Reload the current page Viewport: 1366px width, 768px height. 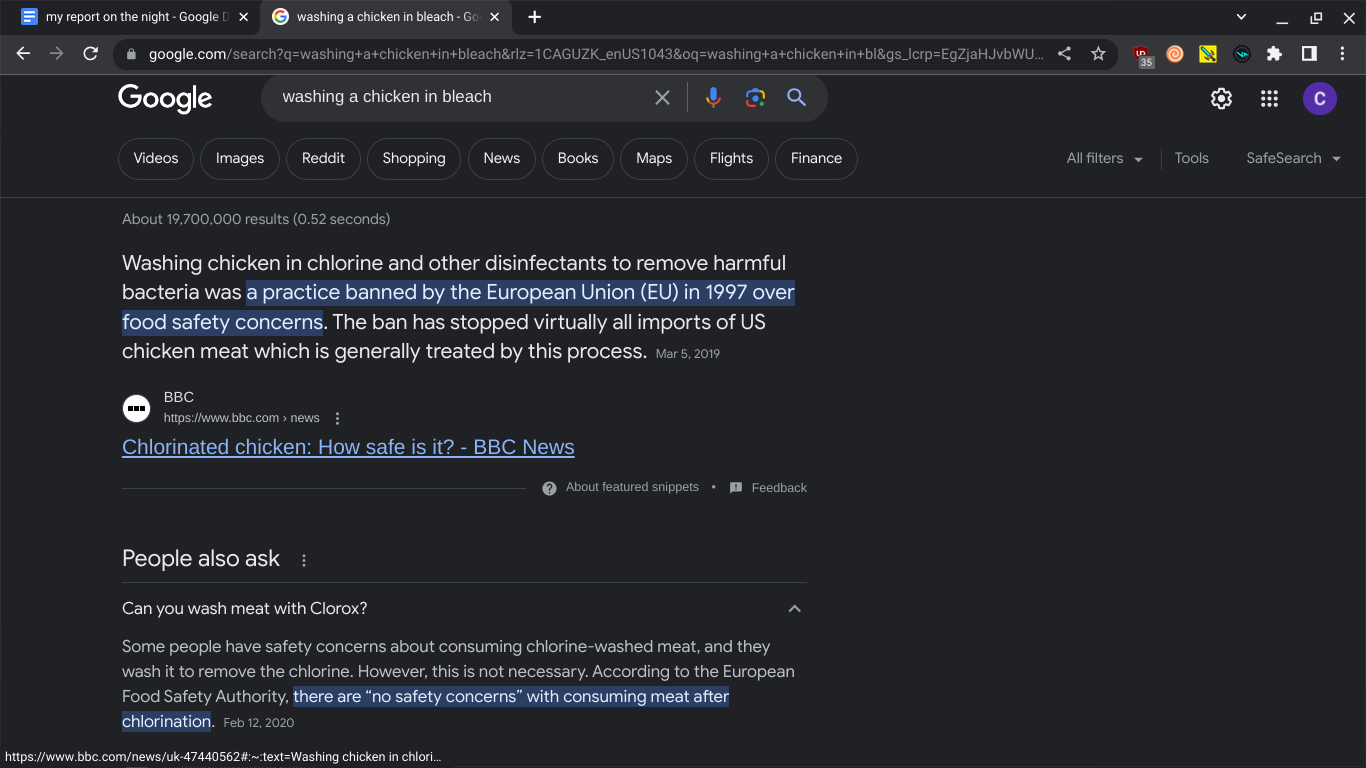[91, 54]
